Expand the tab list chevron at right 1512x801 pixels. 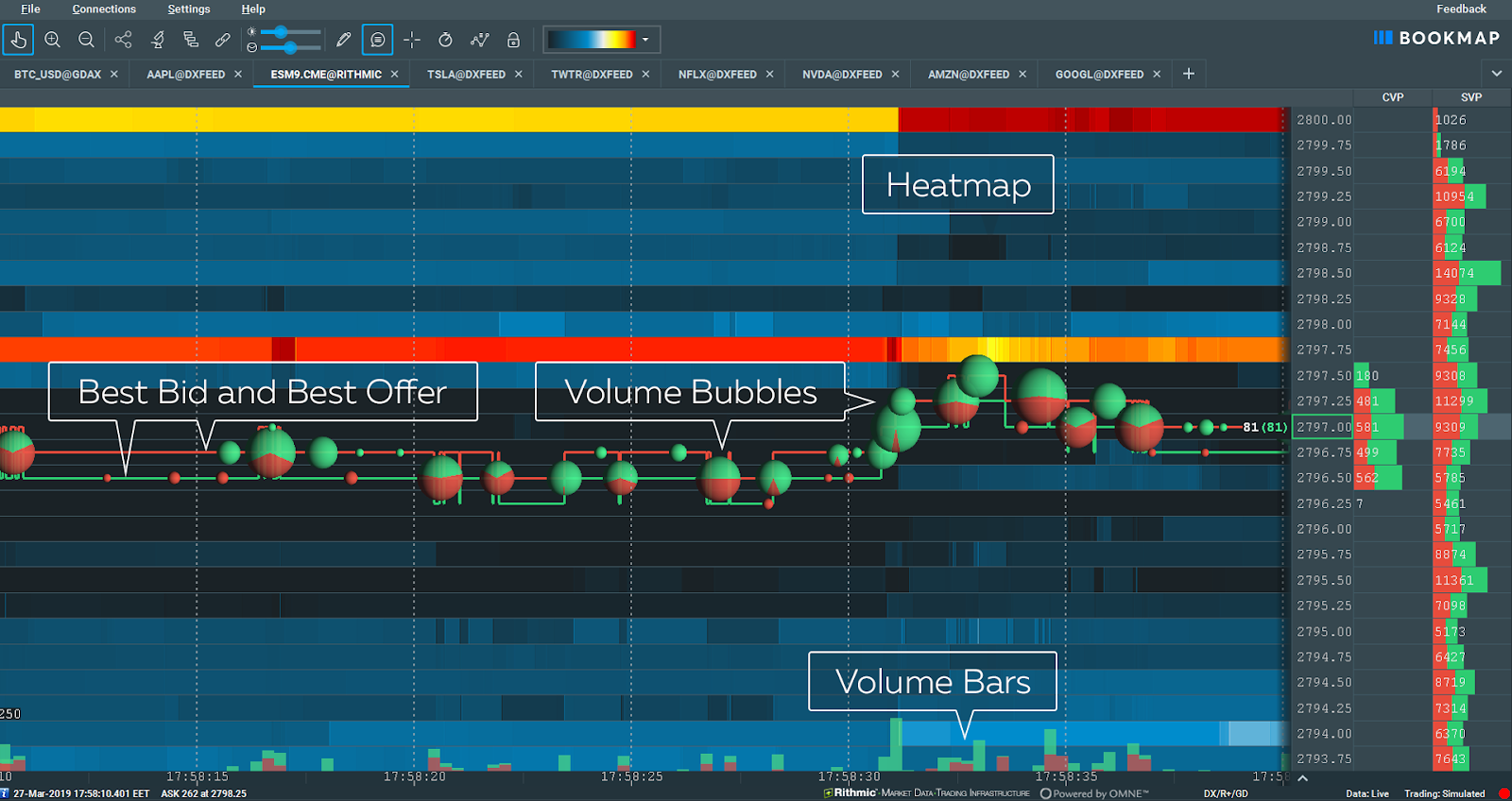coord(1497,74)
